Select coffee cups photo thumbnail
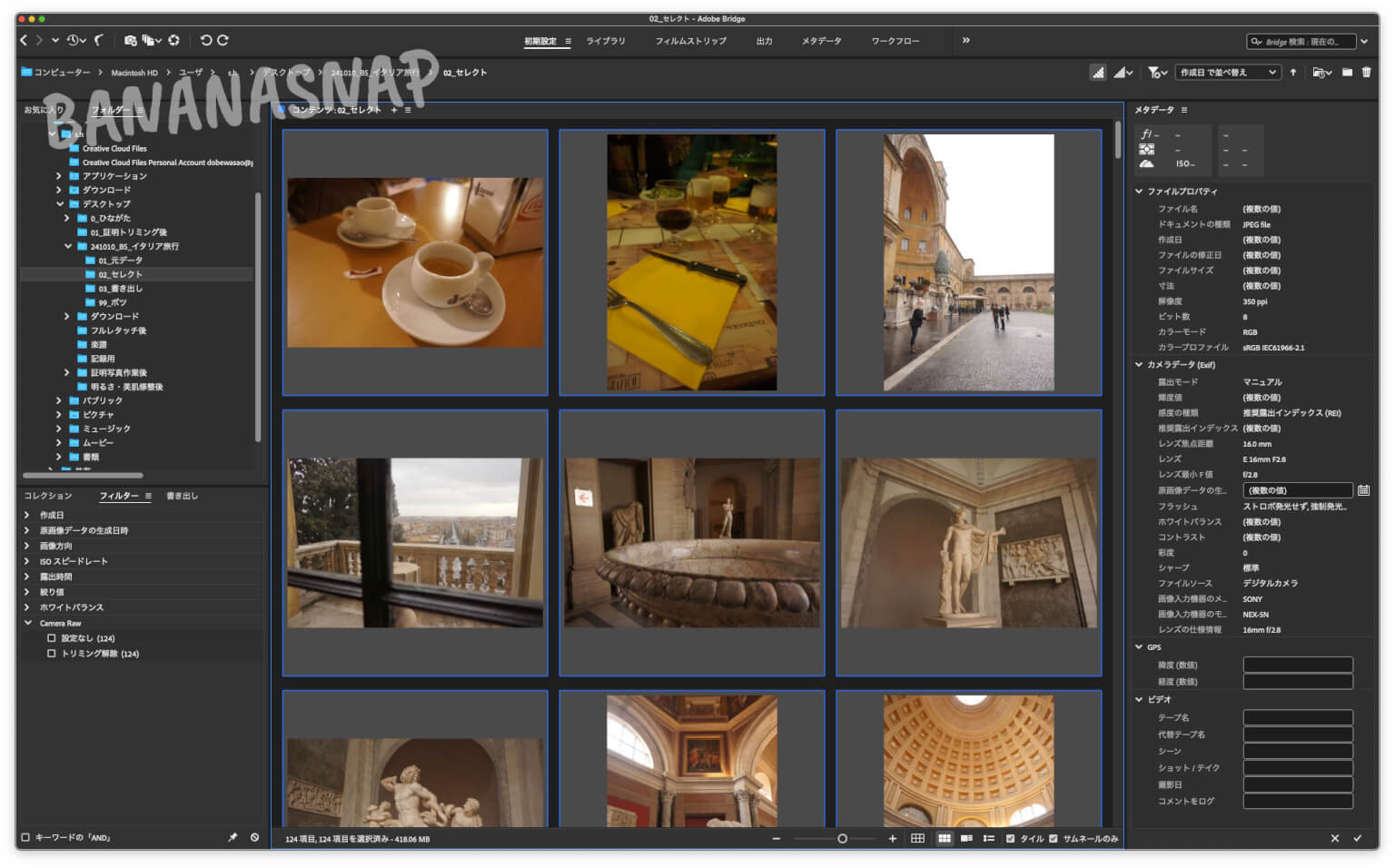Screen dimensions: 1395x868 click(x=415, y=262)
